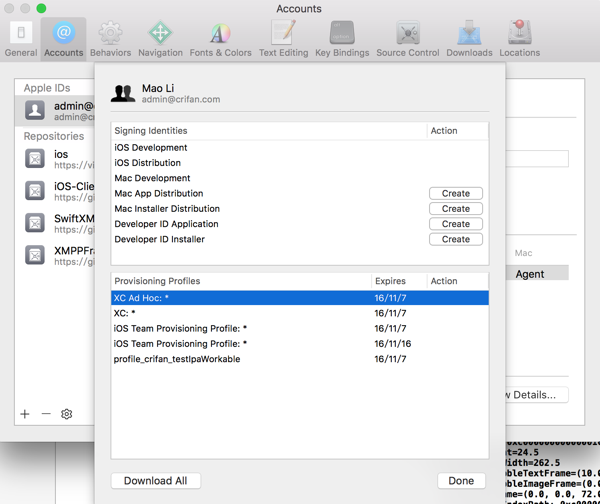Download All provisioning profiles
The image size is (600, 504).
[156, 481]
